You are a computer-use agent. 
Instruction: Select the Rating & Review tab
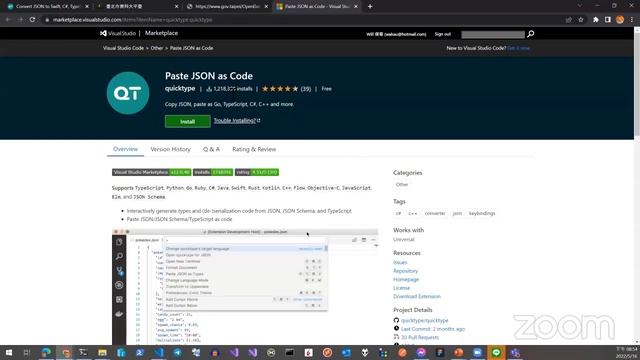tap(254, 149)
